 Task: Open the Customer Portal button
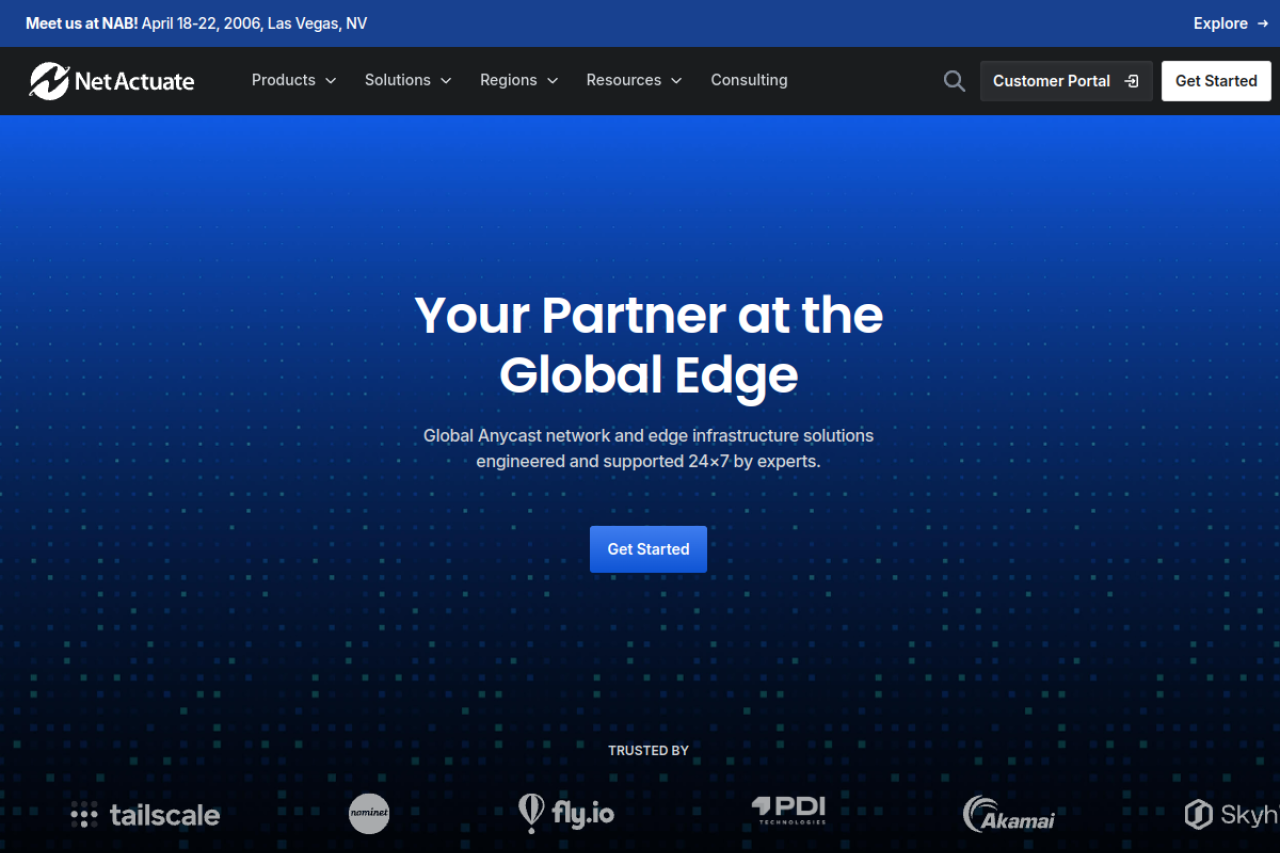coord(1052,81)
